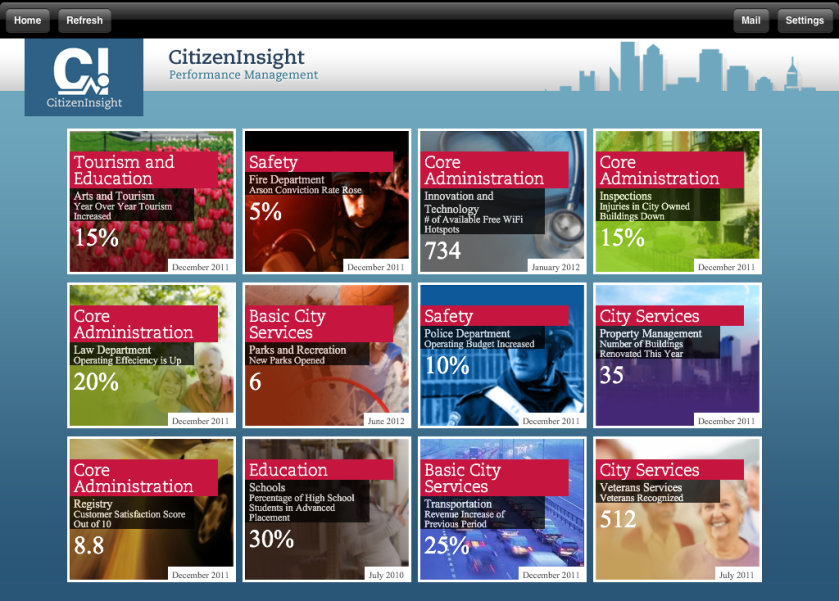Open the Mail button
Screen dimensions: 839x601
point(750,20)
